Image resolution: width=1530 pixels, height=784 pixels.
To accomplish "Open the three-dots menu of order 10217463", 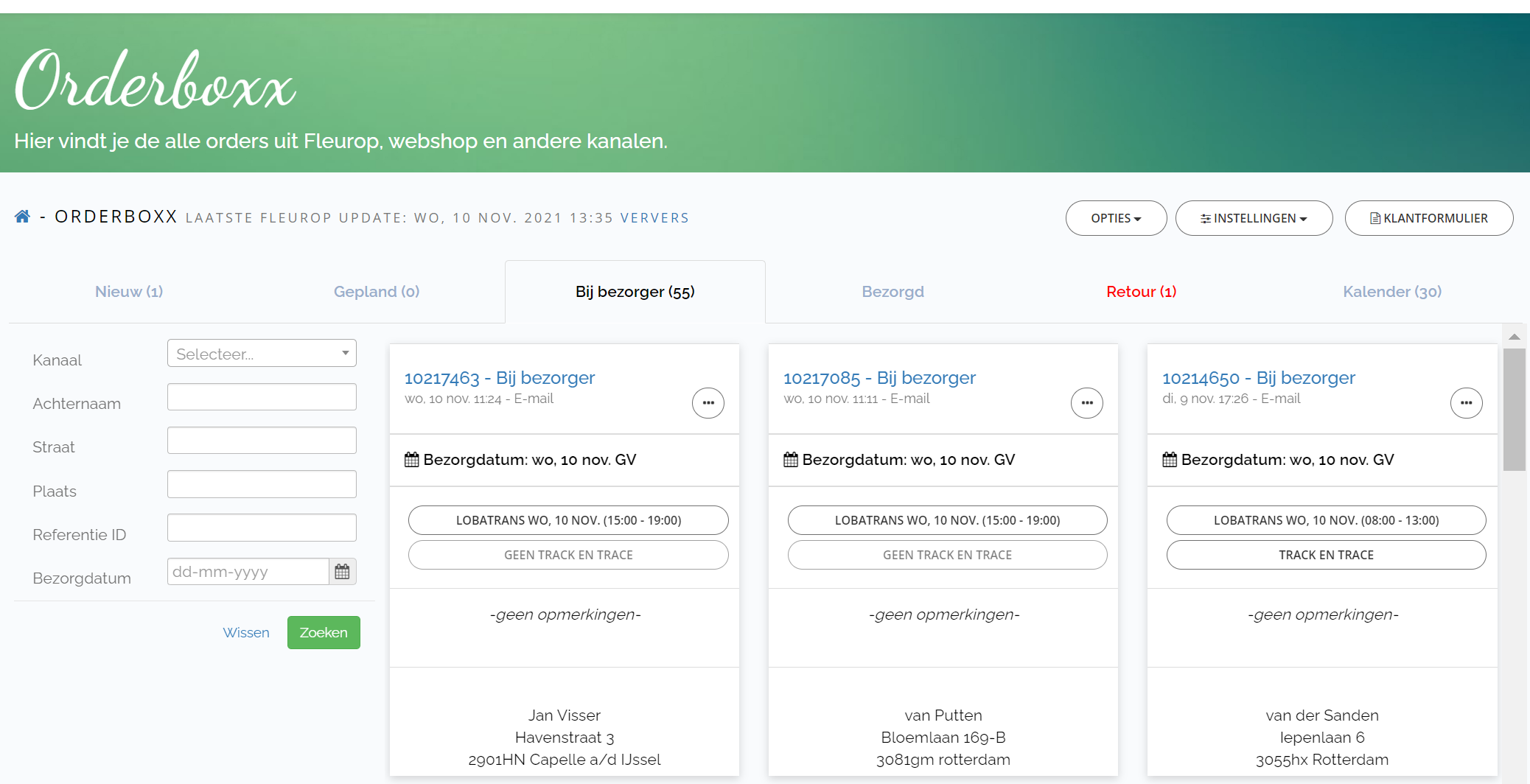I will coord(708,403).
